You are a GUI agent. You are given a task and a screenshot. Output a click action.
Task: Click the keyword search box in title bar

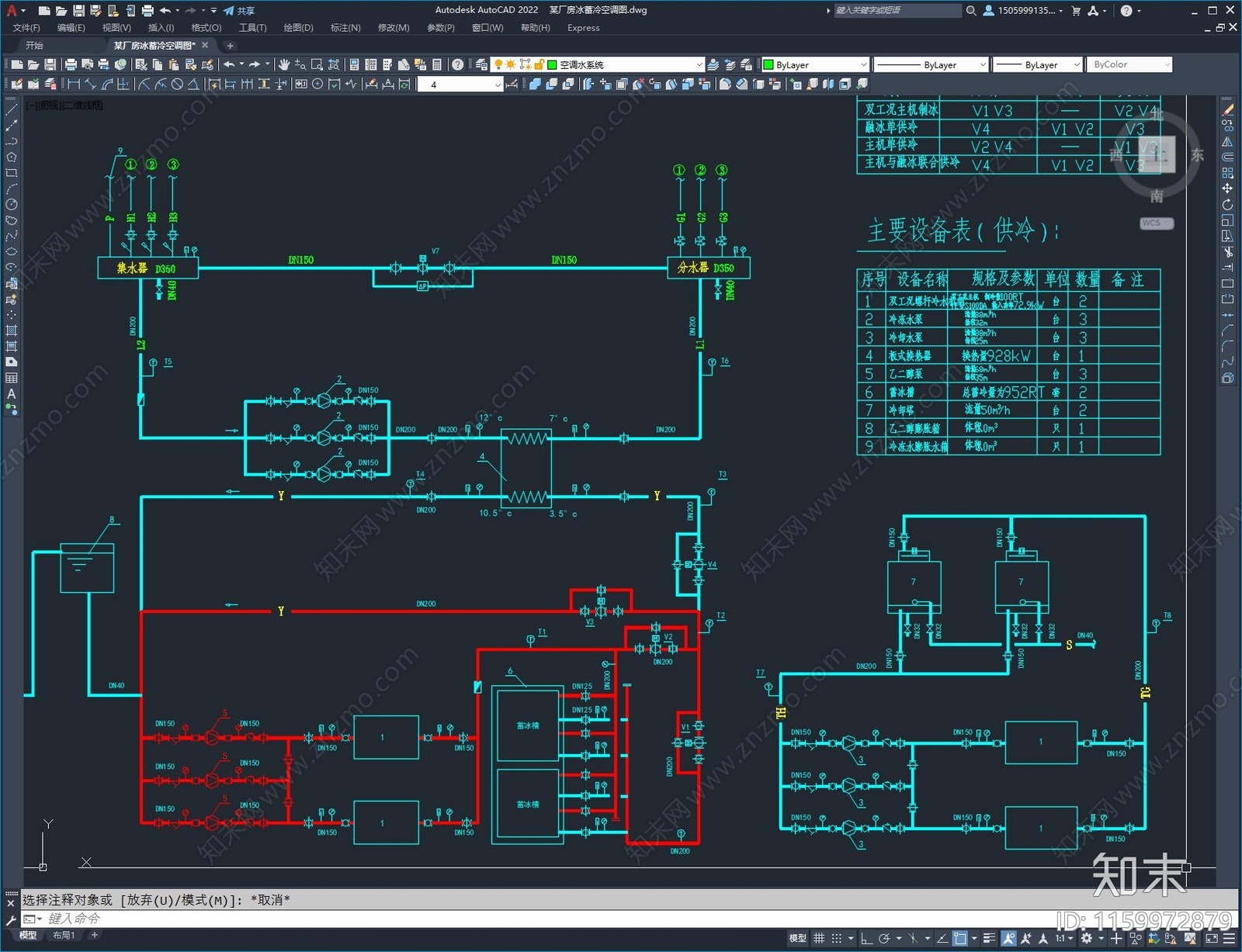897,11
